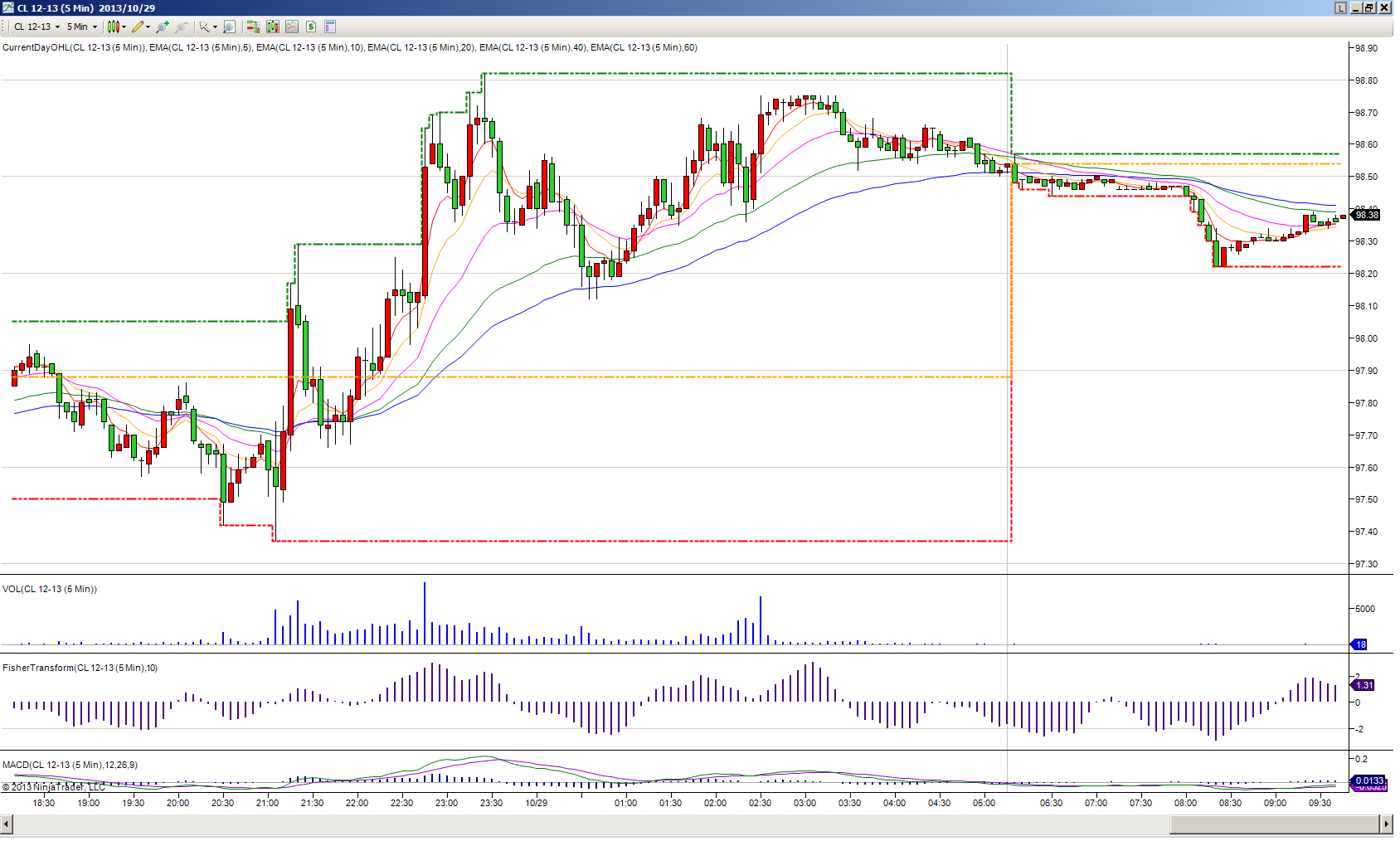Click the volume value marker 18
The width and height of the screenshot is (1400, 841).
[x=1360, y=644]
